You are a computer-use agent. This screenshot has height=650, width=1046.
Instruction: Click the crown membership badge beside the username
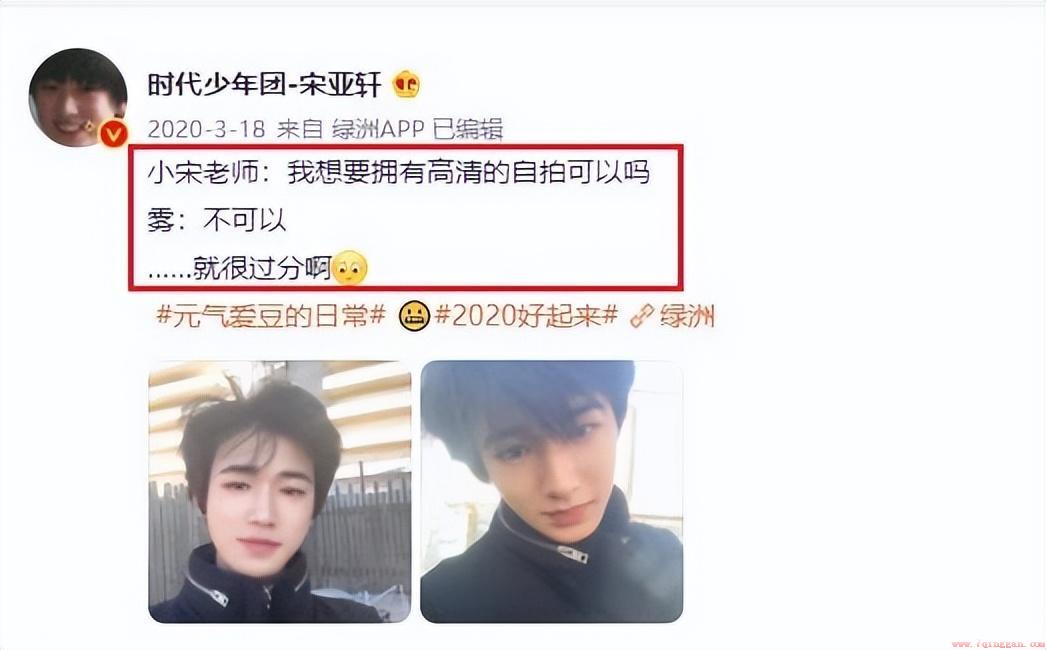point(406,85)
